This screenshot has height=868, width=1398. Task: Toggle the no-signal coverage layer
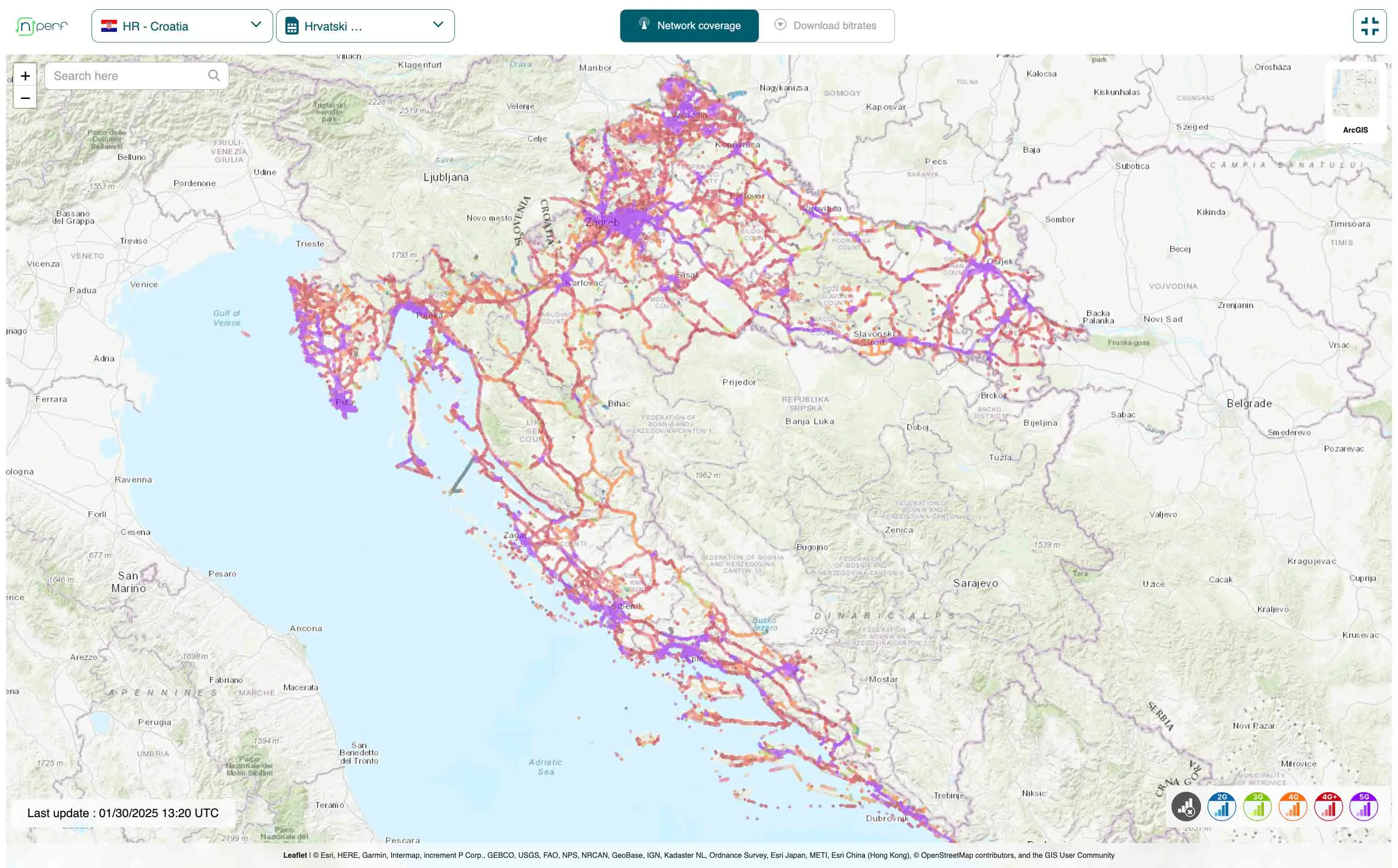[x=1186, y=807]
